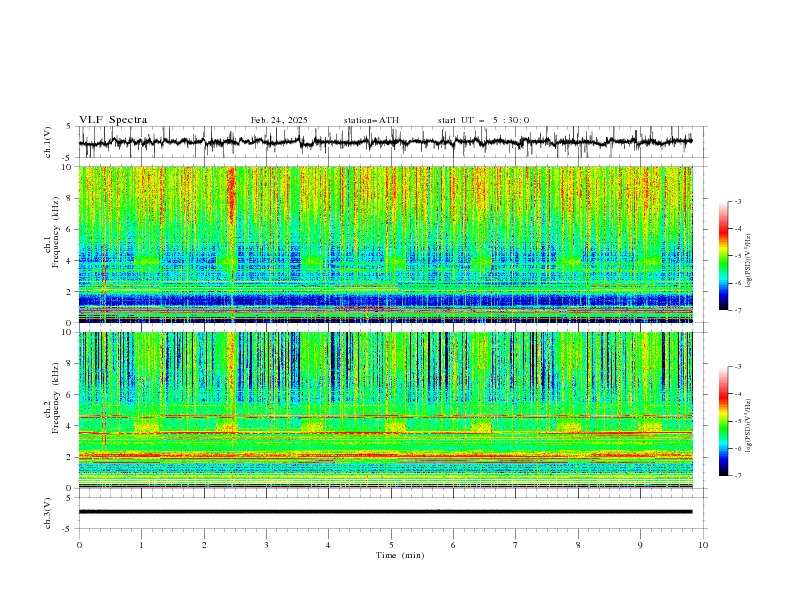Click the "8" minute tick on time axis

(578, 545)
